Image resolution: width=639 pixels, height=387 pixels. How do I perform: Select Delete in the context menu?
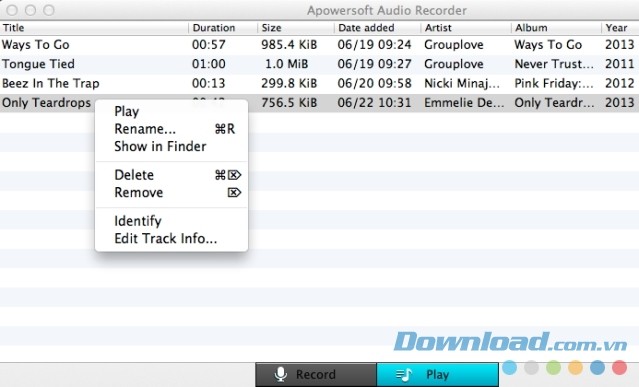click(x=171, y=175)
